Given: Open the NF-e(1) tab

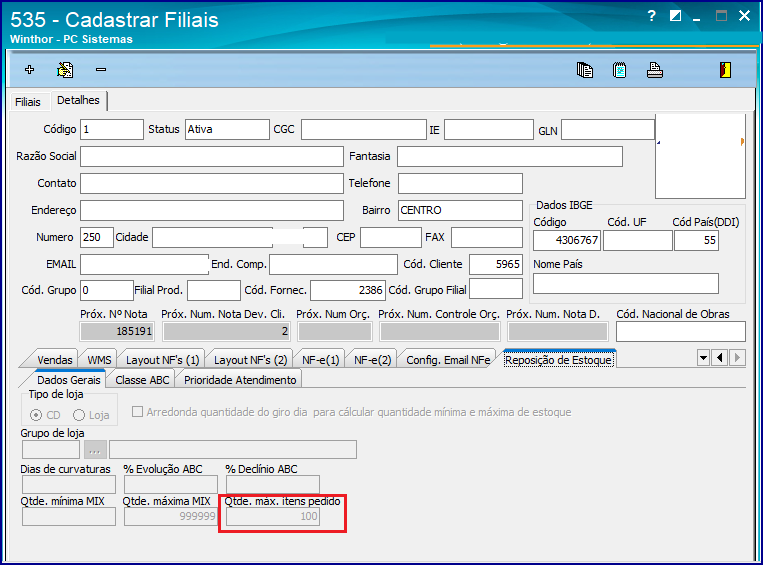Looking at the screenshot, I should 321,360.
